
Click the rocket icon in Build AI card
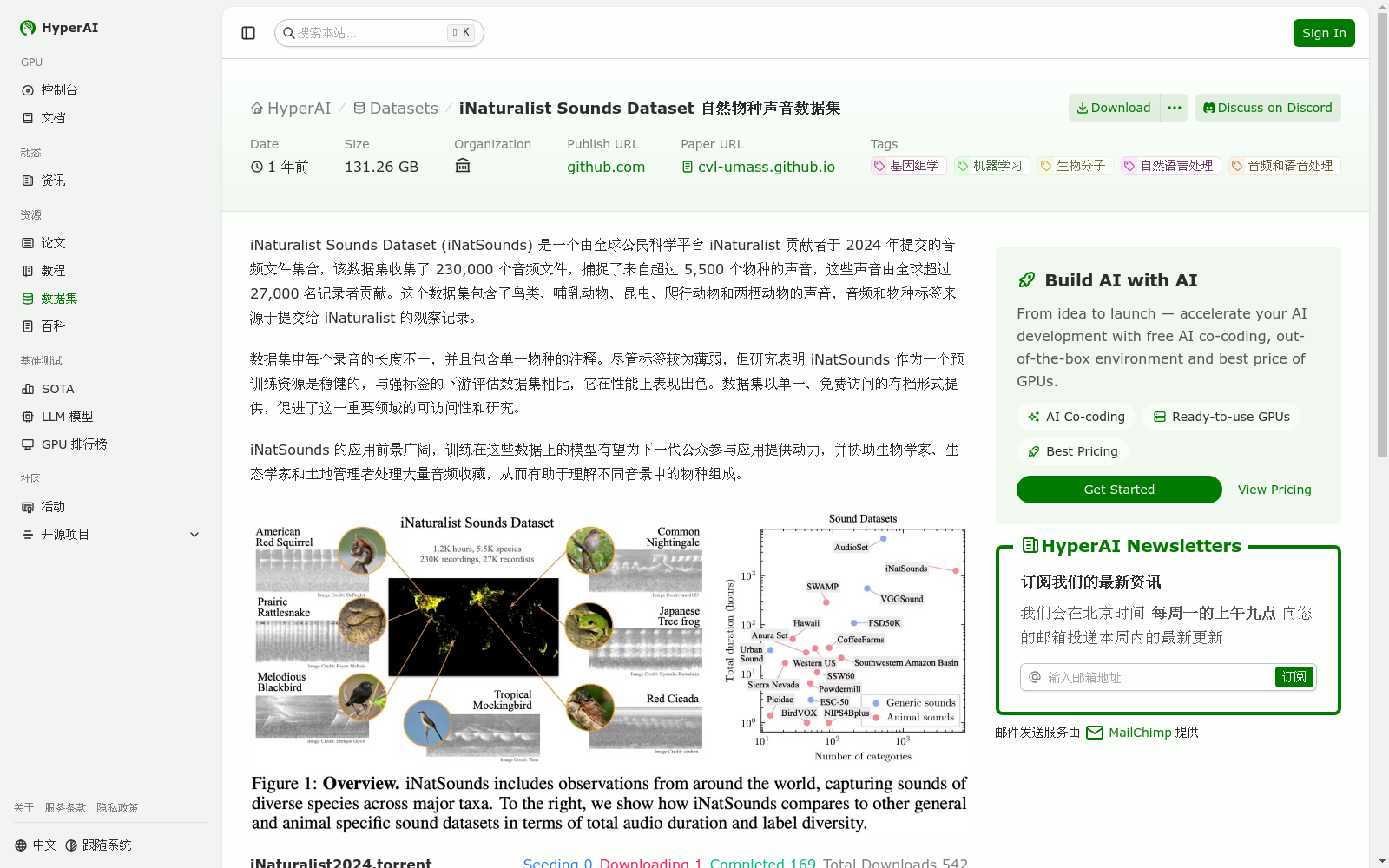(1027, 280)
